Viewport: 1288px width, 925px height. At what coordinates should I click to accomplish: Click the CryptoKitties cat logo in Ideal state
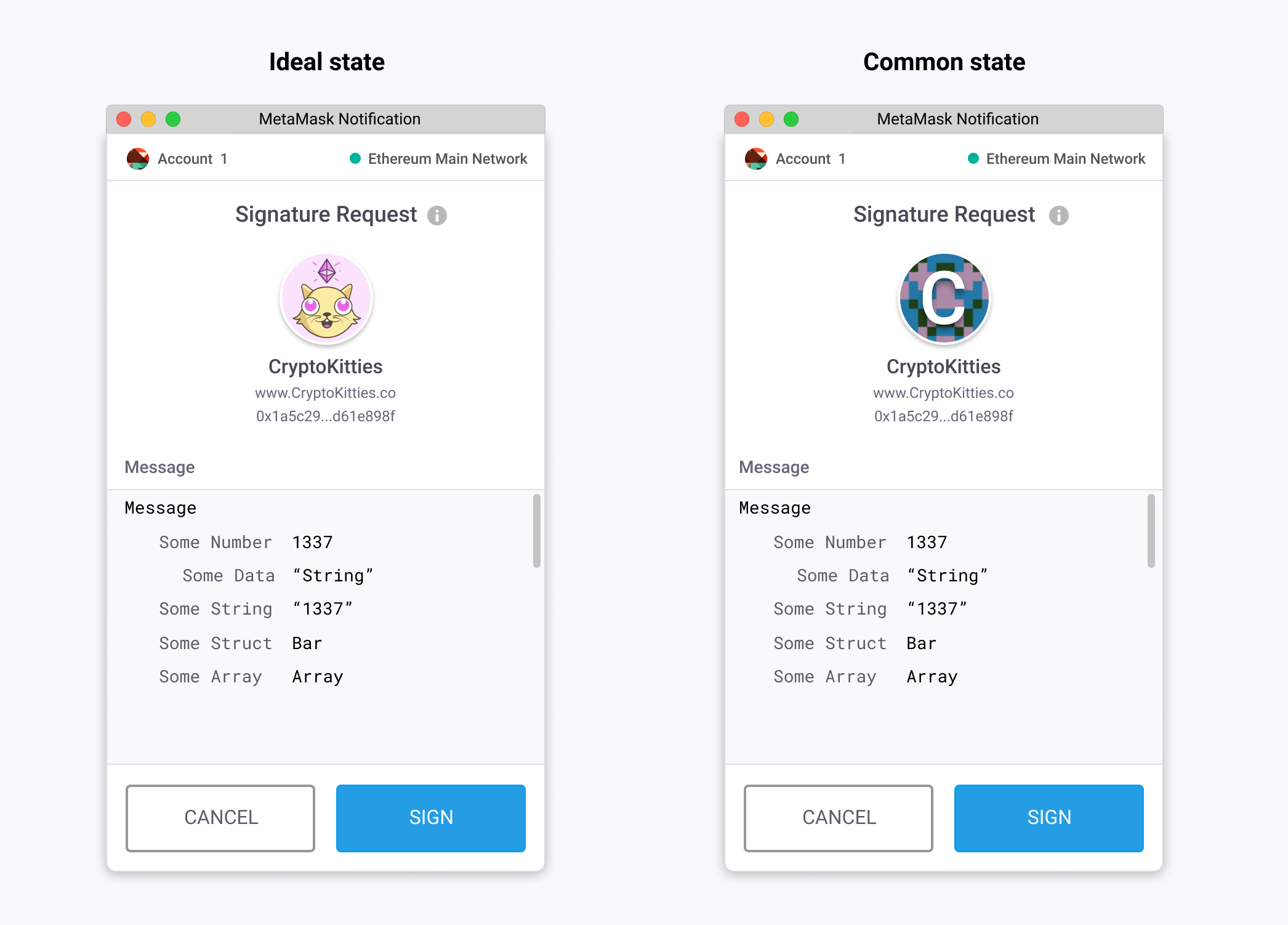[x=326, y=298]
